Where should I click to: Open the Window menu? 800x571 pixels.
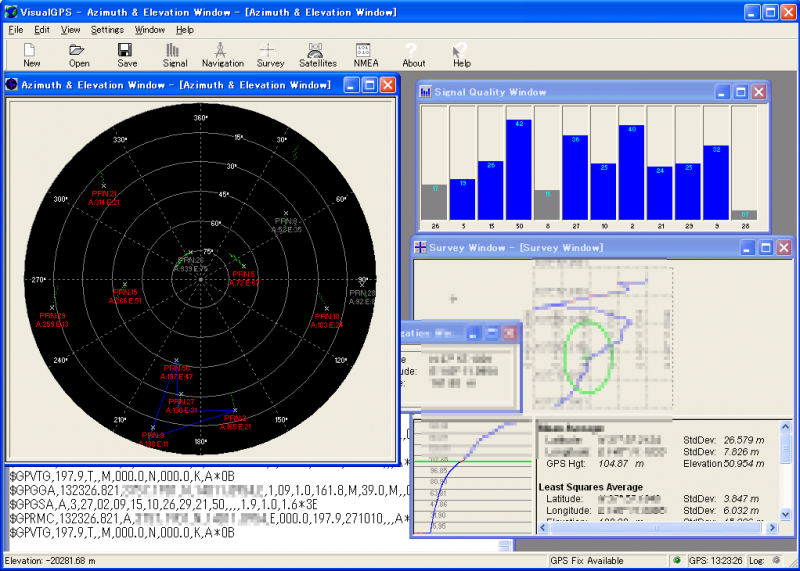150,30
